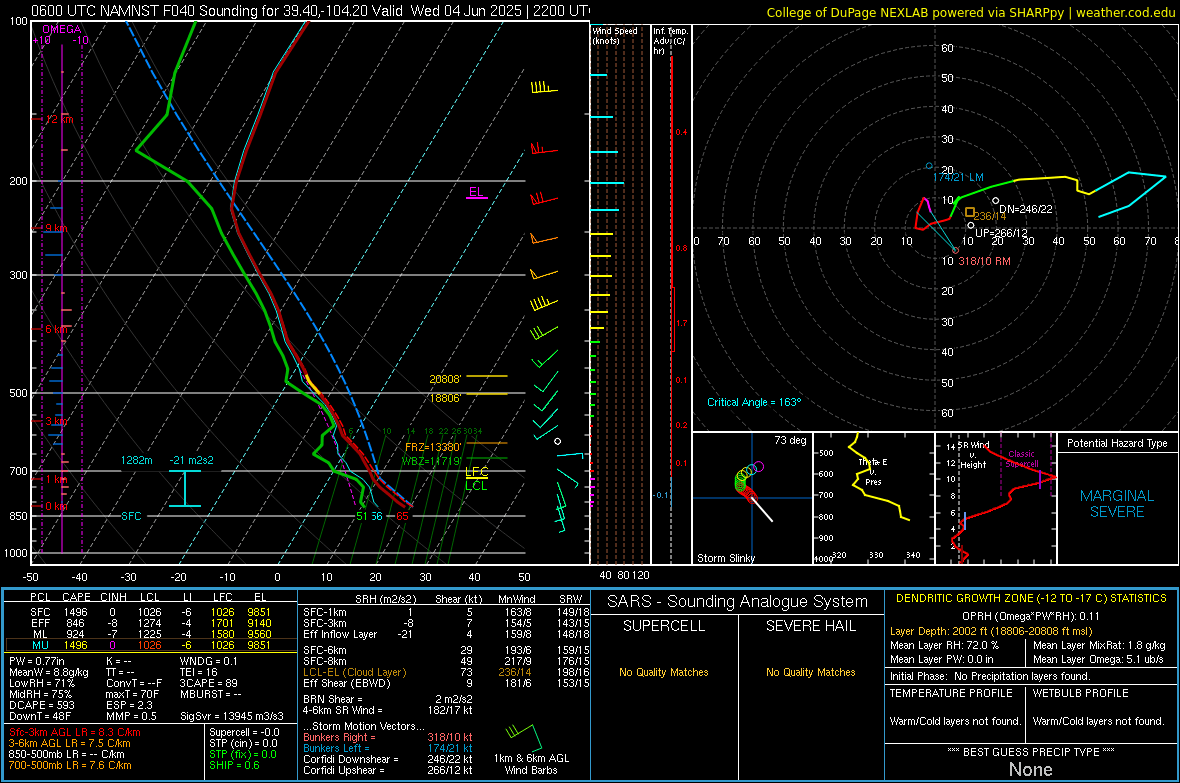Select the EFF parcel row label
The height and width of the screenshot is (783, 1180).
pyautogui.click(x=40, y=623)
